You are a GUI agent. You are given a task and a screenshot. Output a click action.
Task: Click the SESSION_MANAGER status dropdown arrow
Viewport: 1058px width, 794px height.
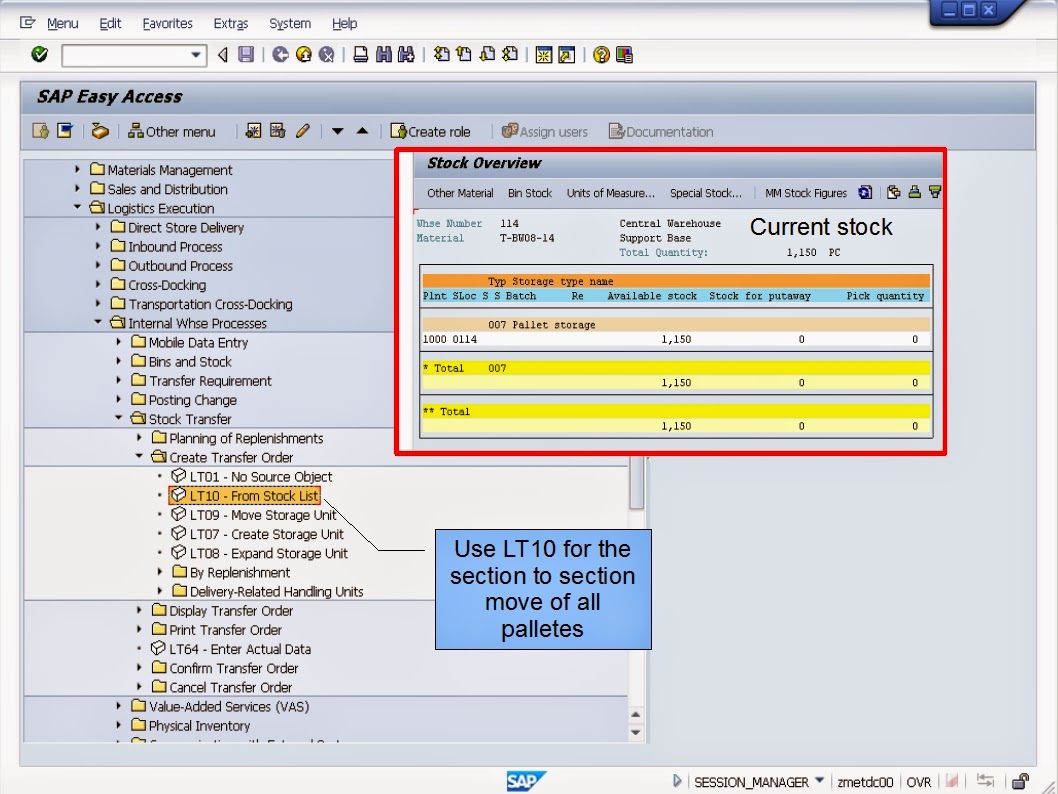[x=820, y=781]
